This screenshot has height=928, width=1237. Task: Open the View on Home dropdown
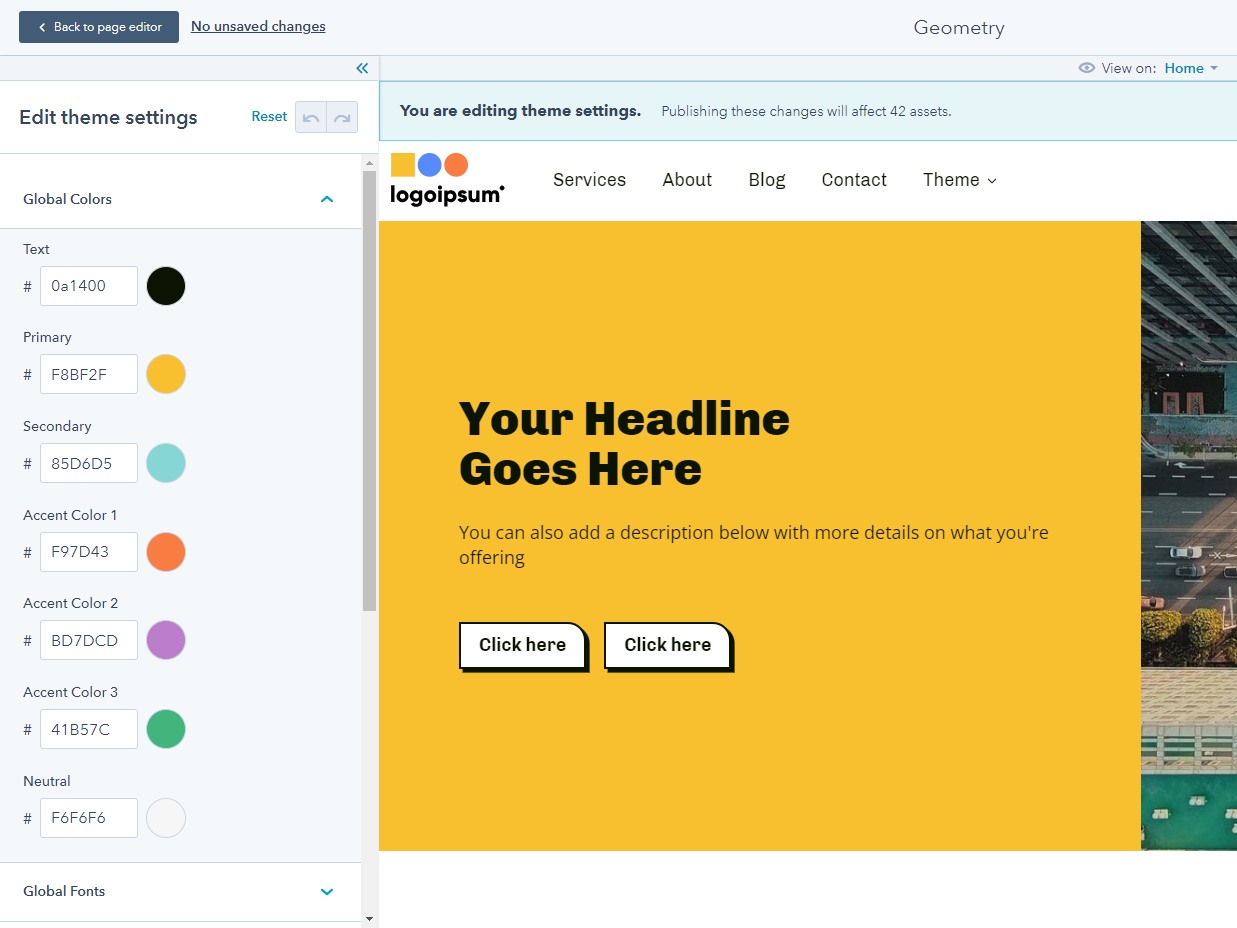[x=1190, y=68]
